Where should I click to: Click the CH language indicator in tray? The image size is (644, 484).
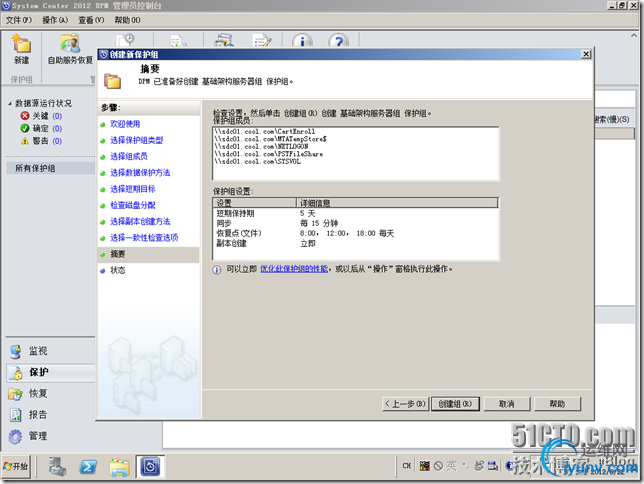407,466
